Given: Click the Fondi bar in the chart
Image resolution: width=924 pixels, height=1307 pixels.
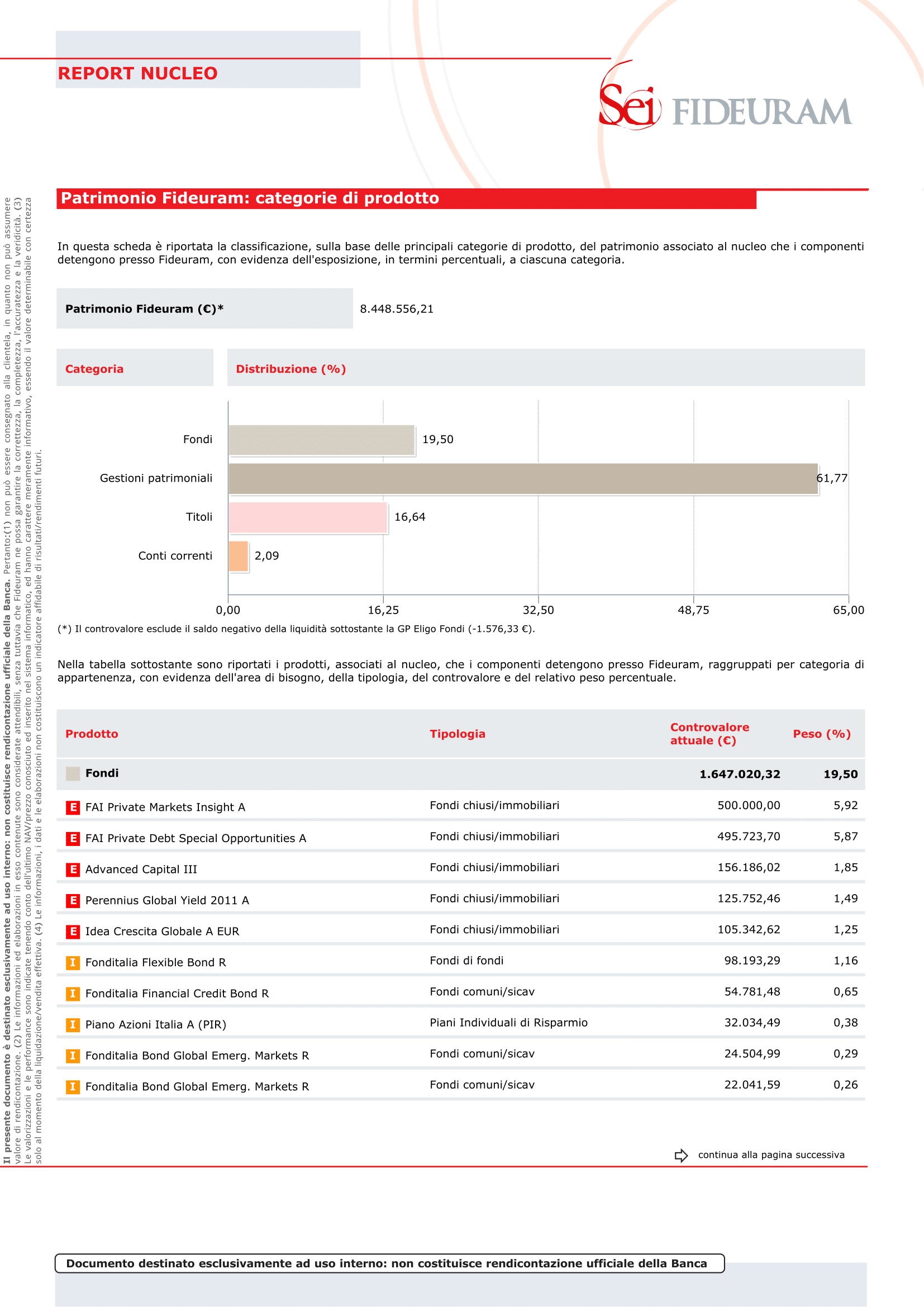Looking at the screenshot, I should (x=321, y=439).
